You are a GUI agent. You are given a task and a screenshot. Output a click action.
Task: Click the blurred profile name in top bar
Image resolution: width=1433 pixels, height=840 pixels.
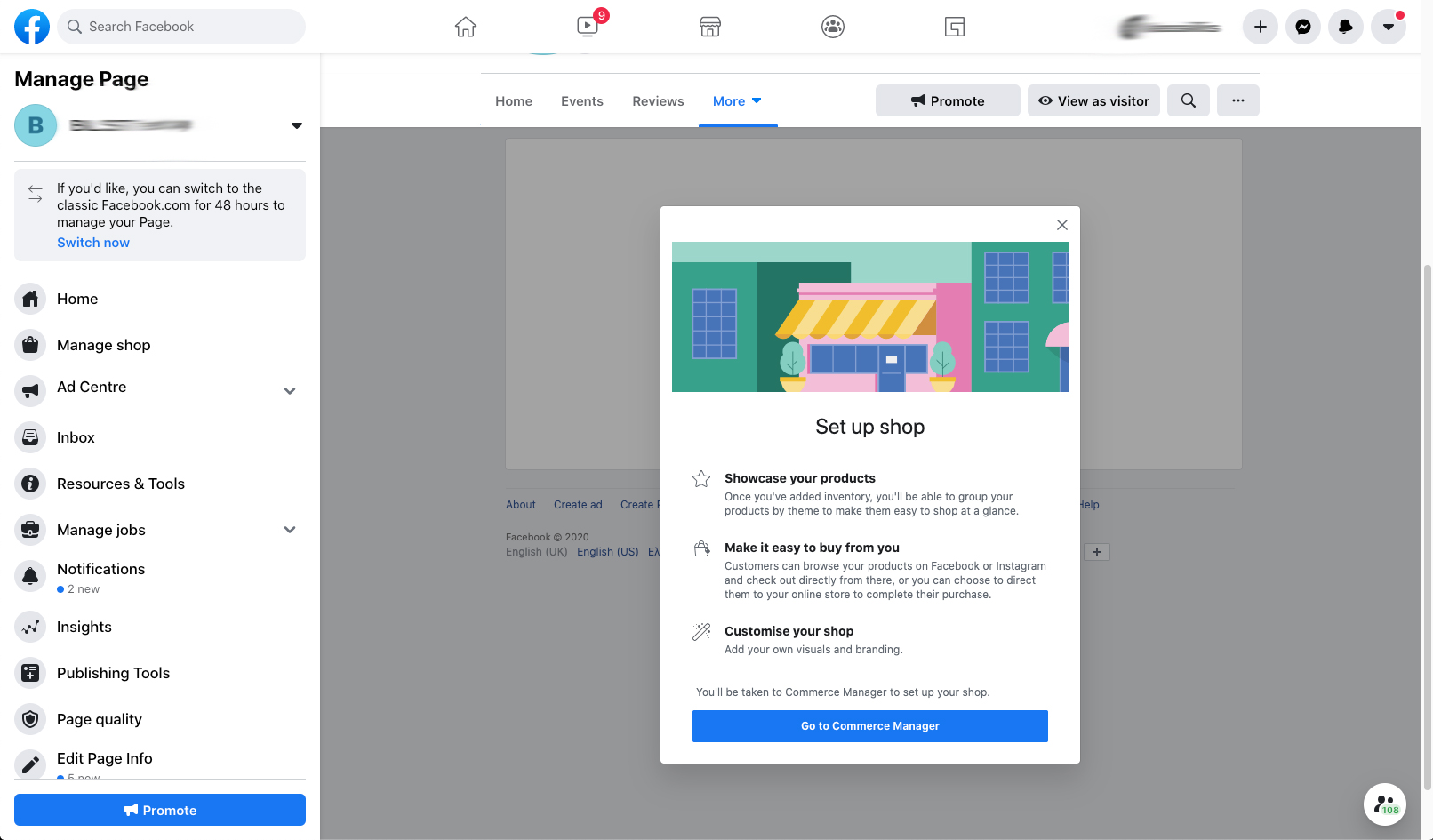coord(1170,28)
